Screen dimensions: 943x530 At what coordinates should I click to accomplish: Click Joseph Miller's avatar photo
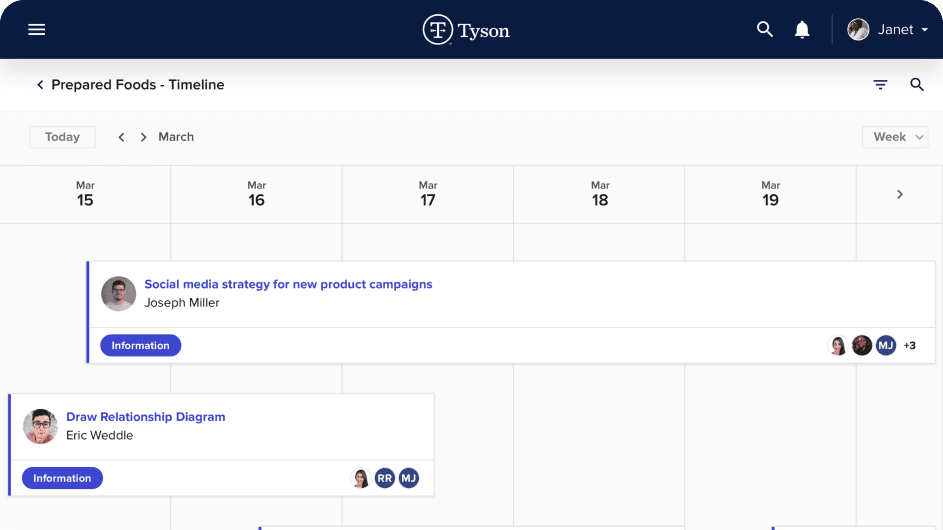click(x=118, y=294)
